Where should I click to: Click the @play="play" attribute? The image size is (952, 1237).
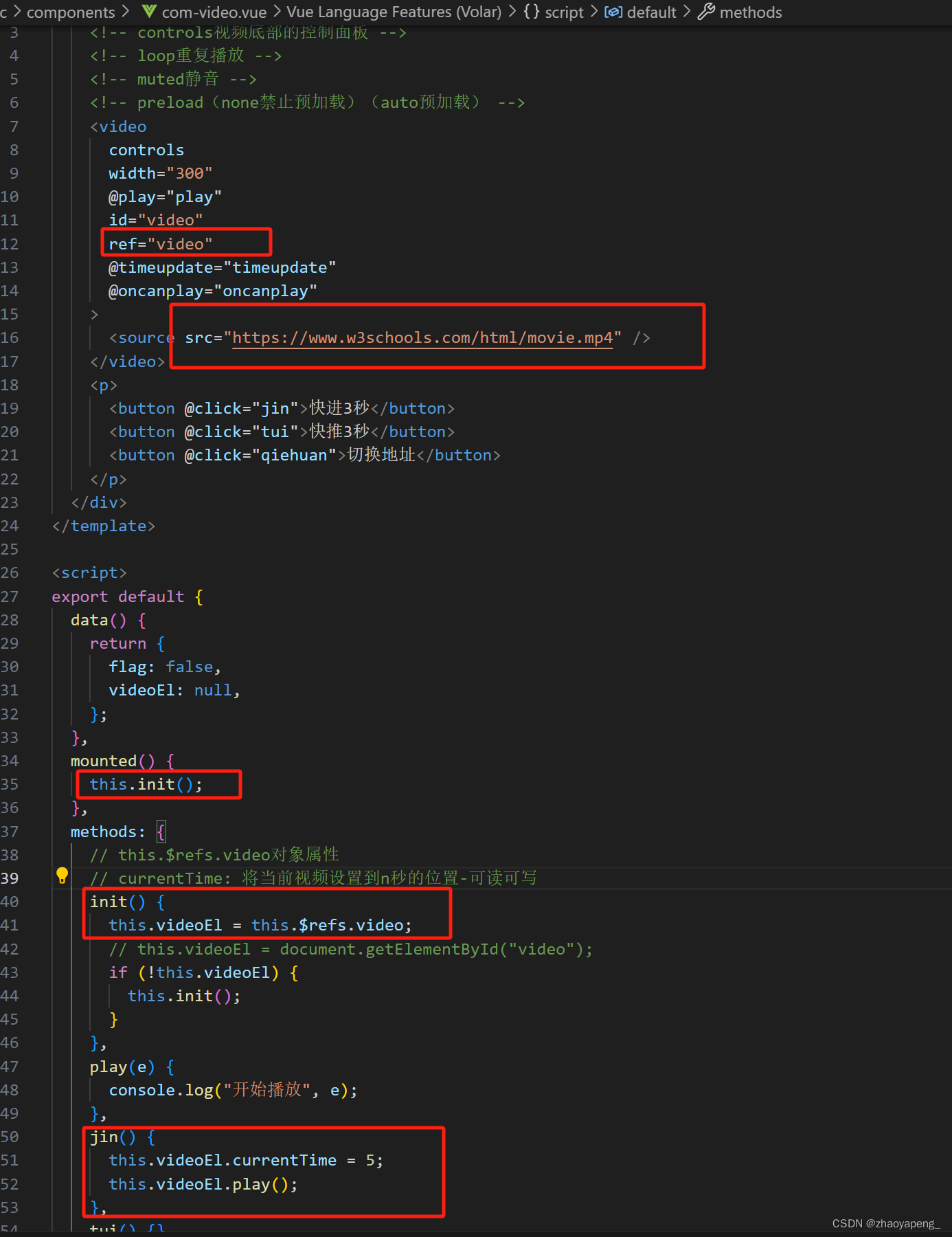(166, 197)
